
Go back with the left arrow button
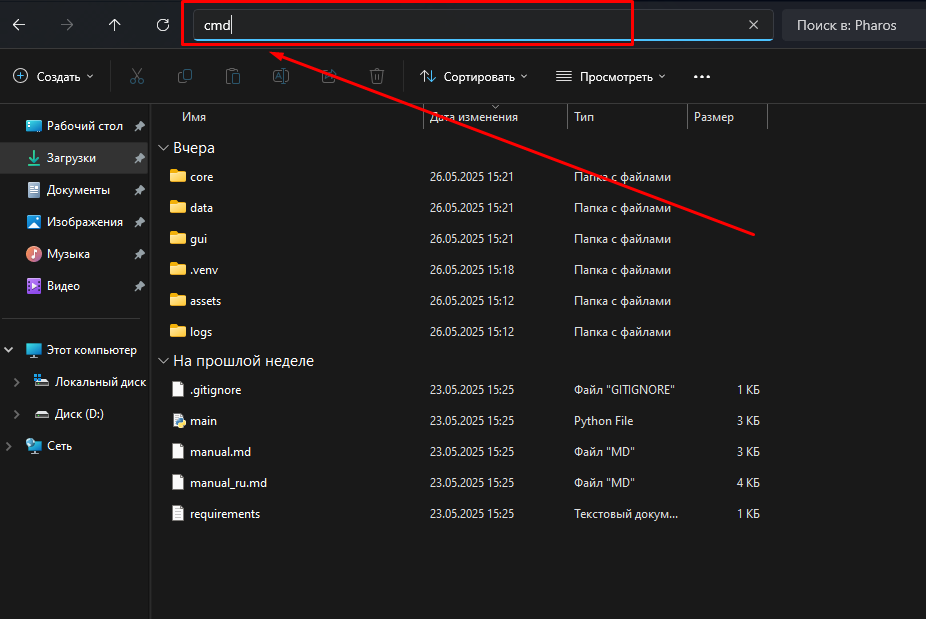(x=19, y=25)
